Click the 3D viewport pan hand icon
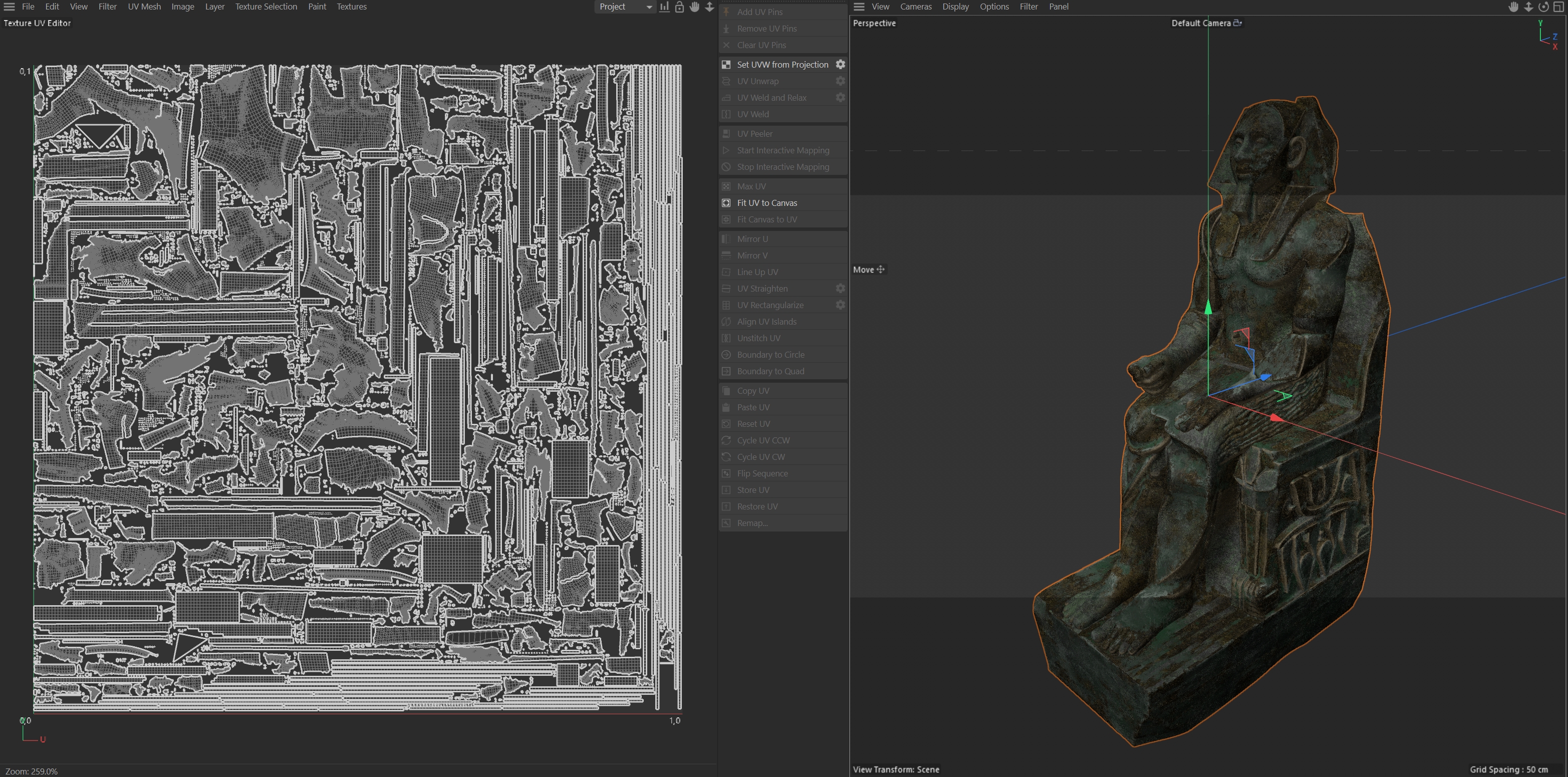1568x777 pixels. (1513, 7)
